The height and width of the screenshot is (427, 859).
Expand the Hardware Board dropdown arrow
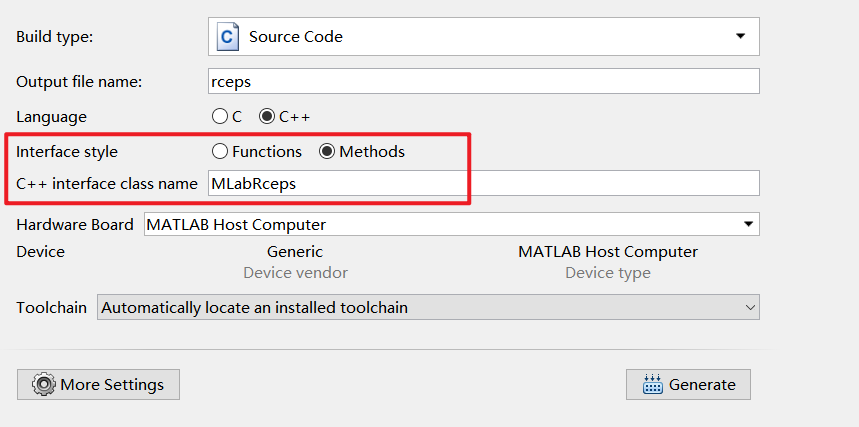(747, 224)
